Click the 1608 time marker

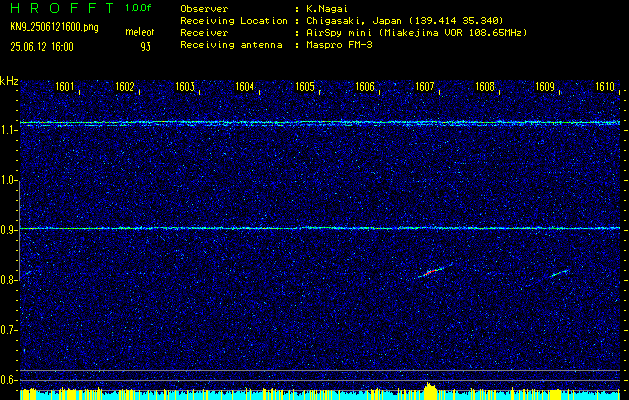click(485, 86)
